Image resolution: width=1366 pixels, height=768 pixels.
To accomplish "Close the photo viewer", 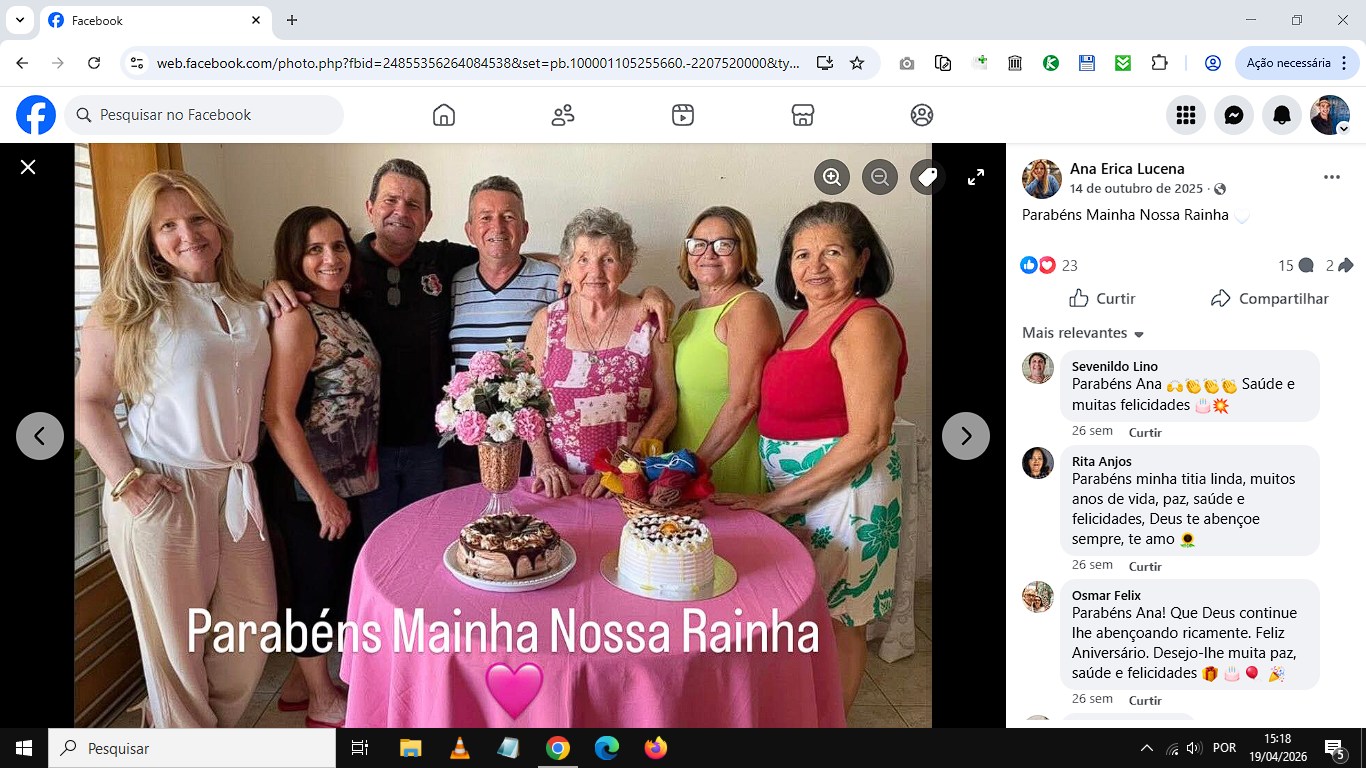I will coord(28,167).
